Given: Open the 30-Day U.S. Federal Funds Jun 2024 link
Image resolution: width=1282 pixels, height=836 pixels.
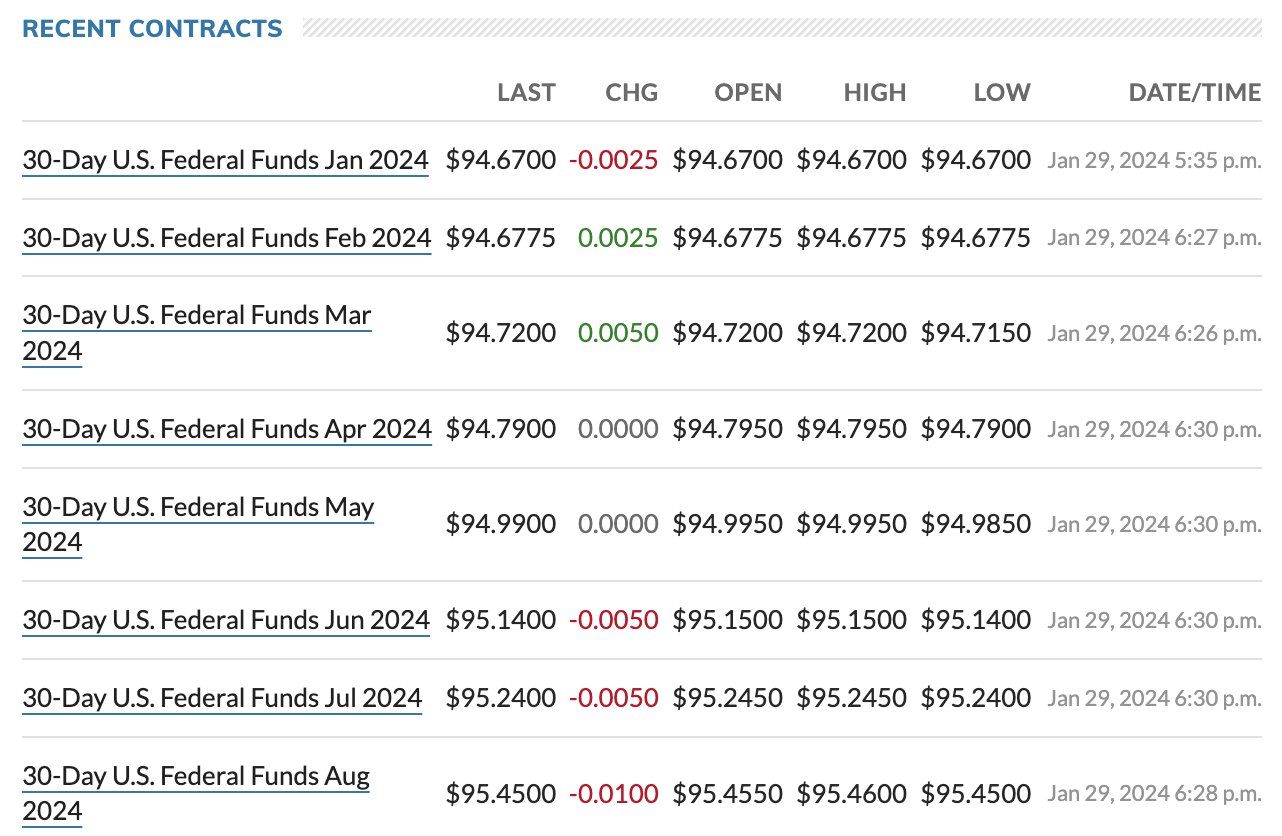Looking at the screenshot, I should (x=226, y=620).
